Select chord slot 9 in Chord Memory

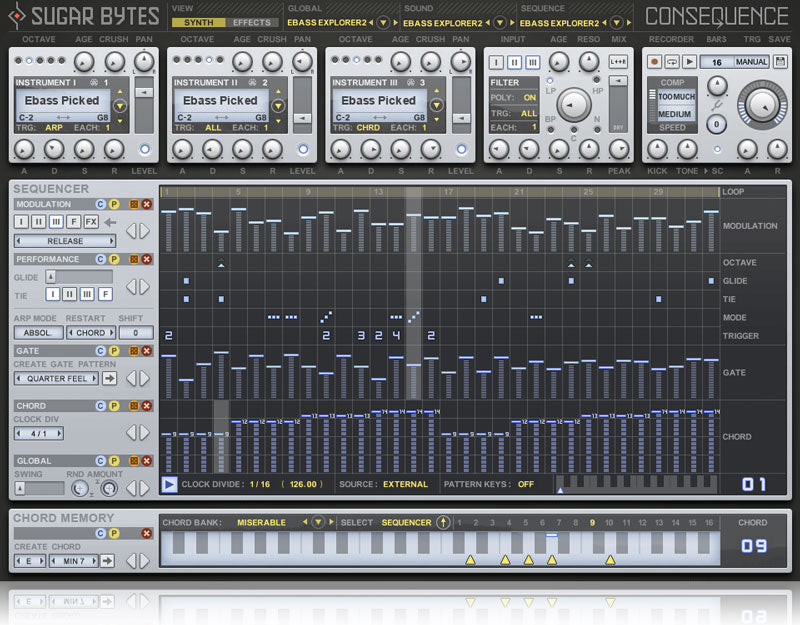[592, 522]
